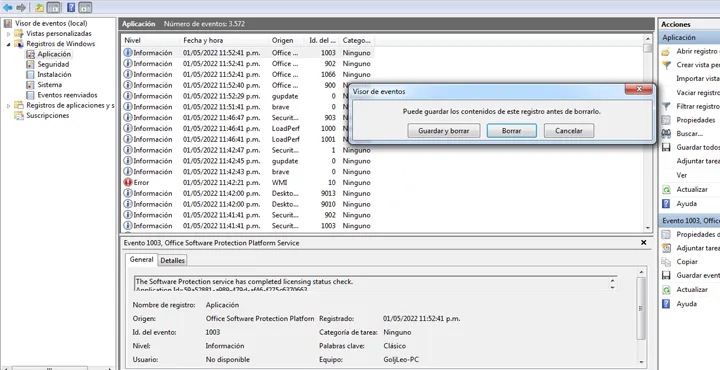The height and width of the screenshot is (370, 720).
Task: Click Actualizar under the Evento 1003 section
Action: [x=692, y=290]
